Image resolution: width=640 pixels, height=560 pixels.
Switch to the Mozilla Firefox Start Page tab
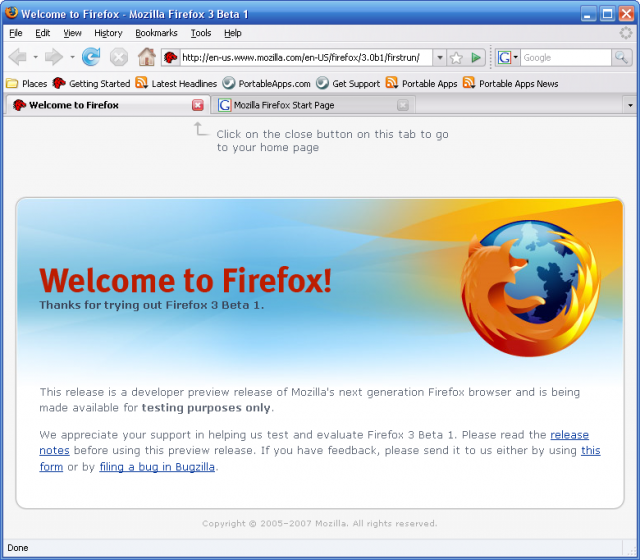[313, 105]
